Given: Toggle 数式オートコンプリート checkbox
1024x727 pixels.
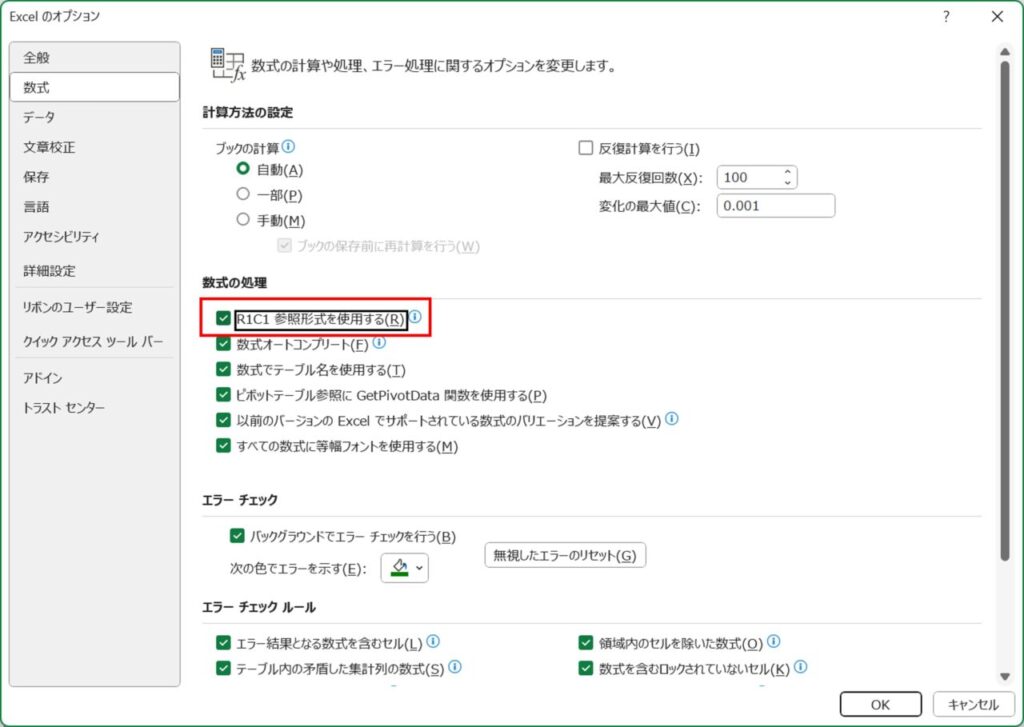Looking at the screenshot, I should [223, 344].
